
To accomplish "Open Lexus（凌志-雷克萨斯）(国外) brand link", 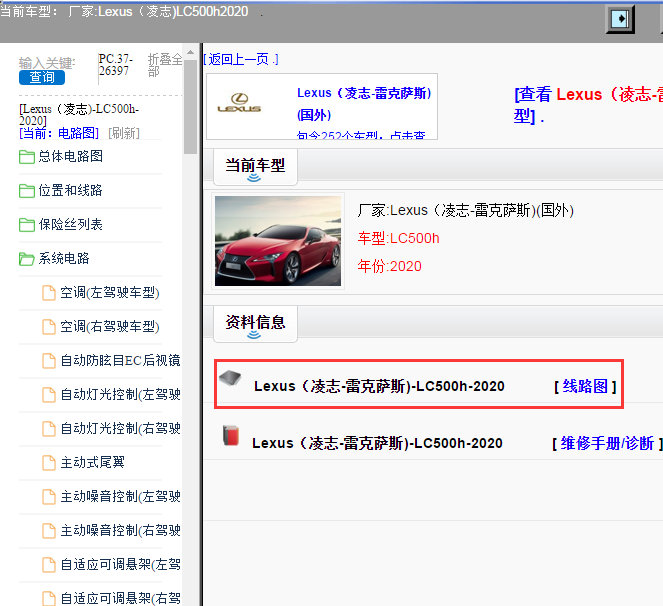I will [364, 104].
